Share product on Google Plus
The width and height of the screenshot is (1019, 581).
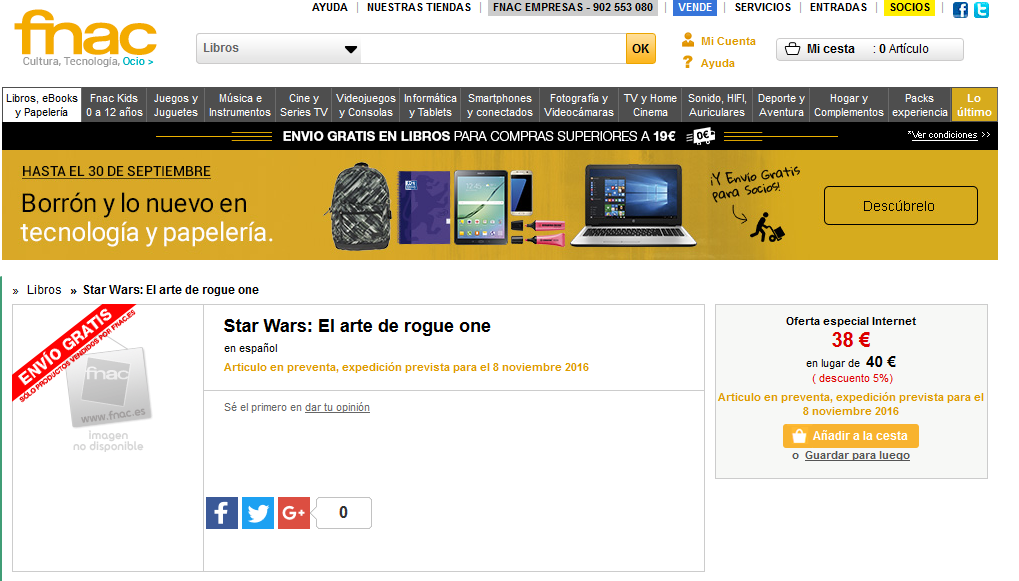click(x=294, y=513)
